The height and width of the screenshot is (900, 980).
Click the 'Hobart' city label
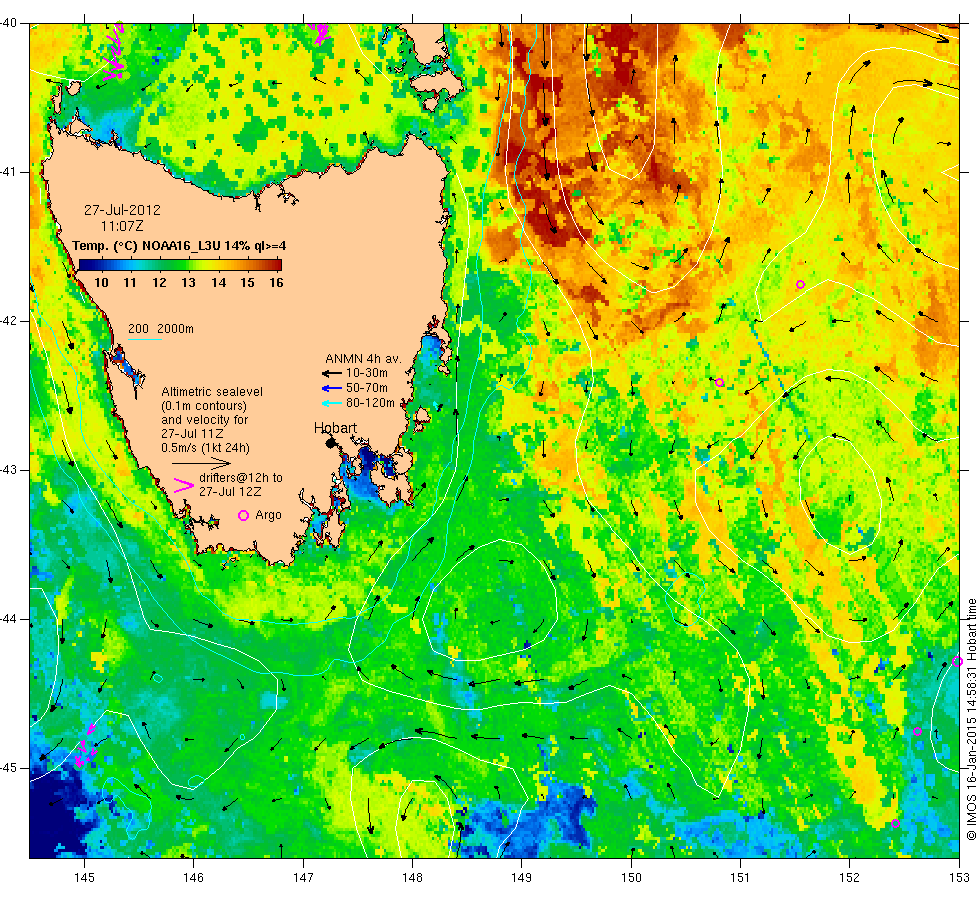click(x=335, y=428)
